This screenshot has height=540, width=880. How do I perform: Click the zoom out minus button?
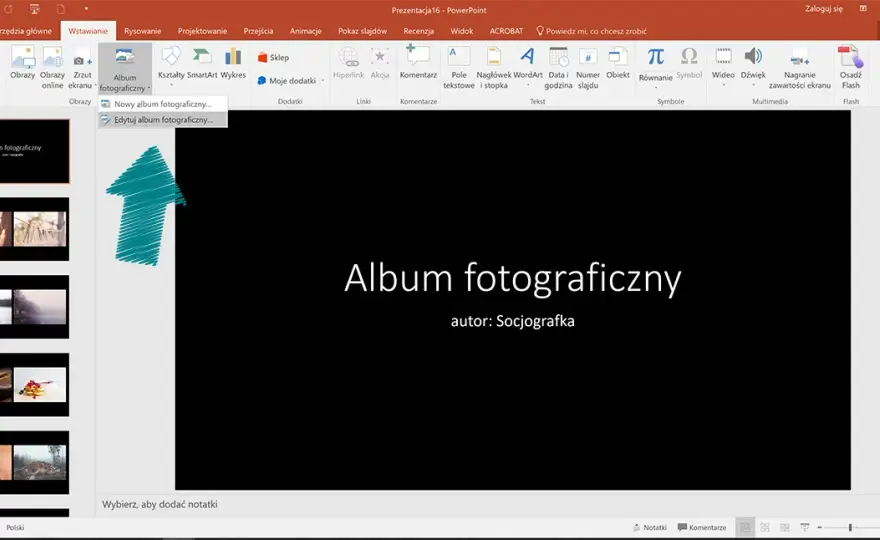[819, 528]
